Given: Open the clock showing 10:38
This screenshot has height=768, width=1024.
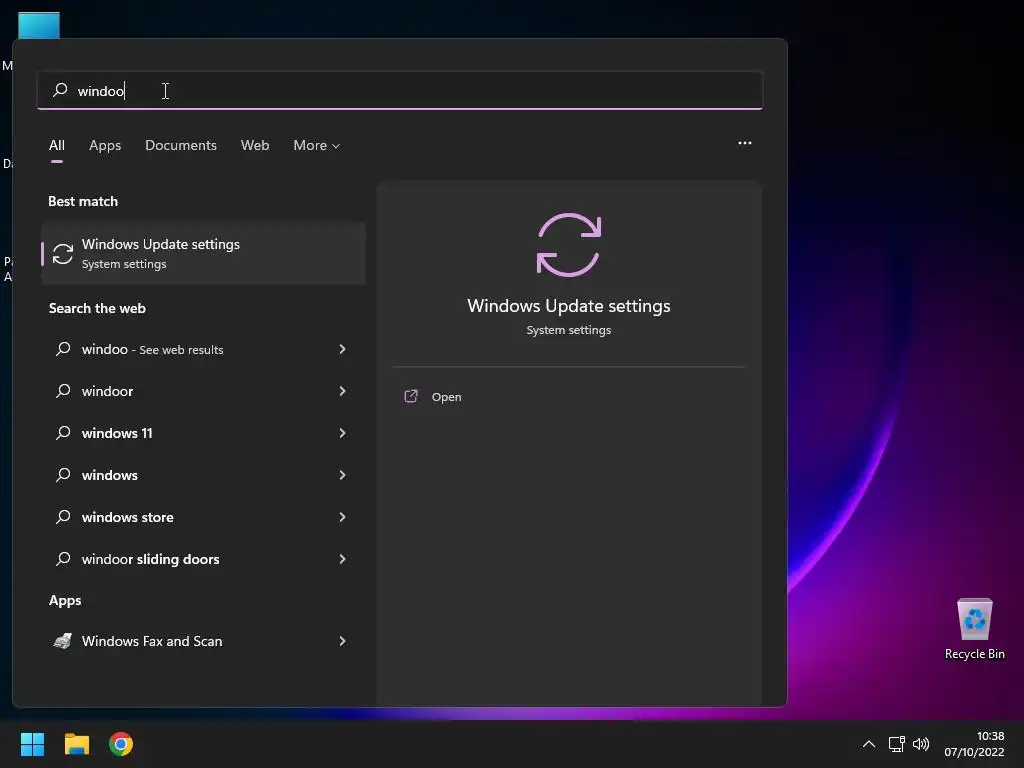Looking at the screenshot, I should [974, 744].
